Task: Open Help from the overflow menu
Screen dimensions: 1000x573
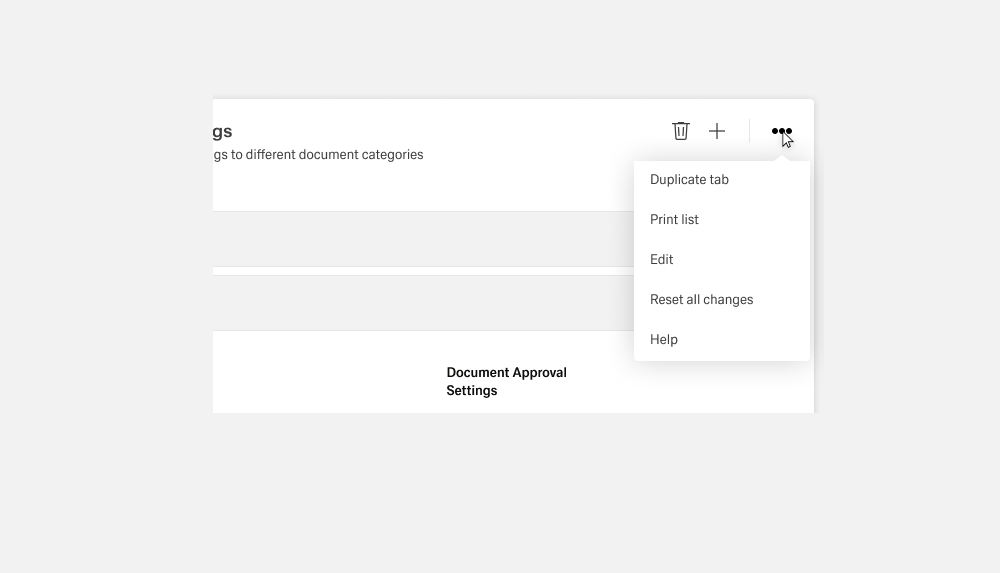Action: pos(664,340)
